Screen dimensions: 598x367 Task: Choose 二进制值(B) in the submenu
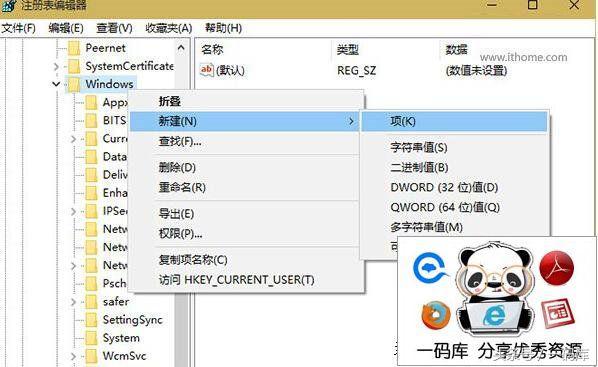(x=454, y=167)
